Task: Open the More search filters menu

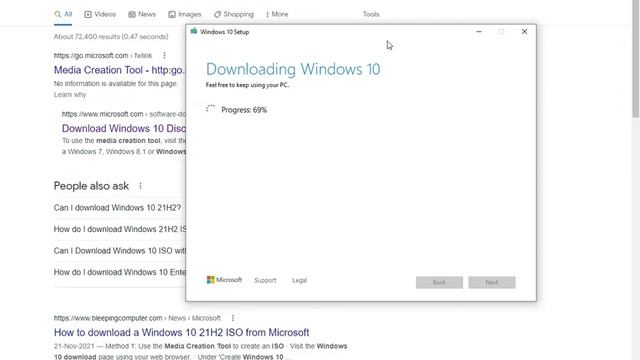Action: [277, 14]
